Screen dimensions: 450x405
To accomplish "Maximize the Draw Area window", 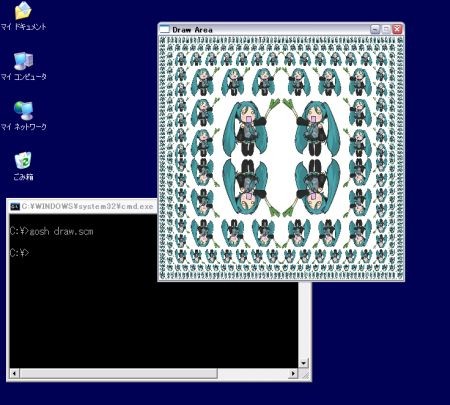I will [386, 30].
